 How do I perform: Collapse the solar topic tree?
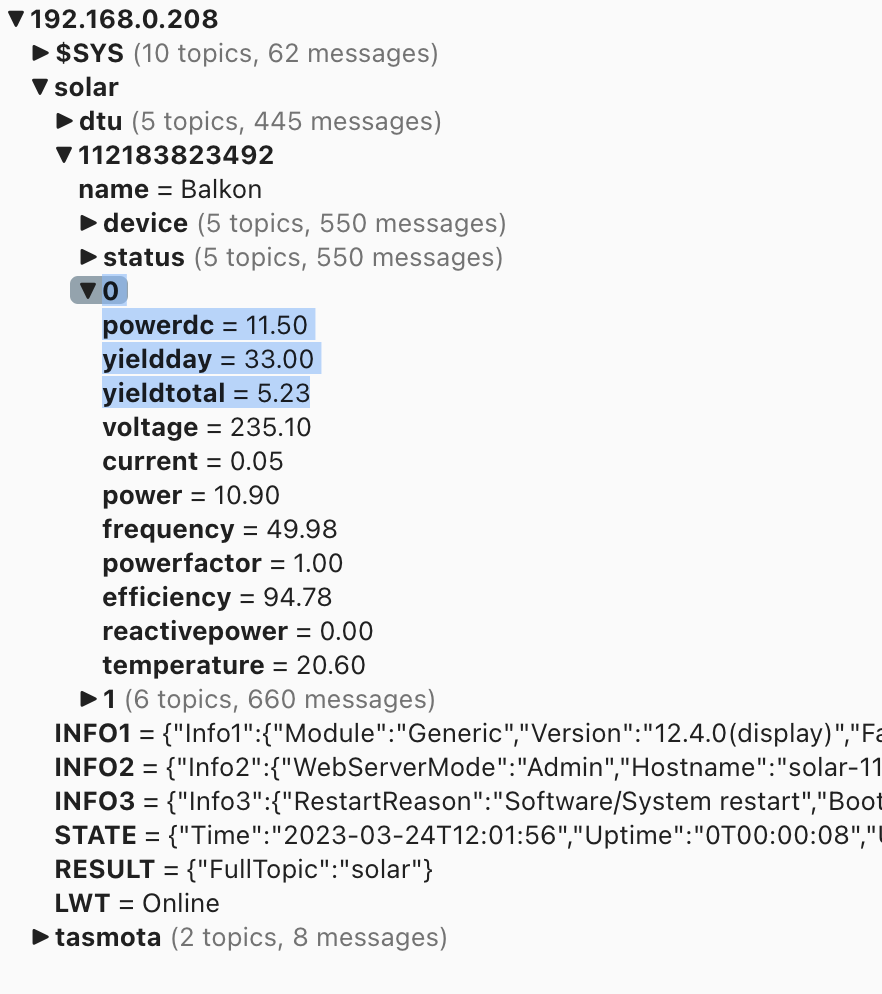pyautogui.click(x=40, y=87)
